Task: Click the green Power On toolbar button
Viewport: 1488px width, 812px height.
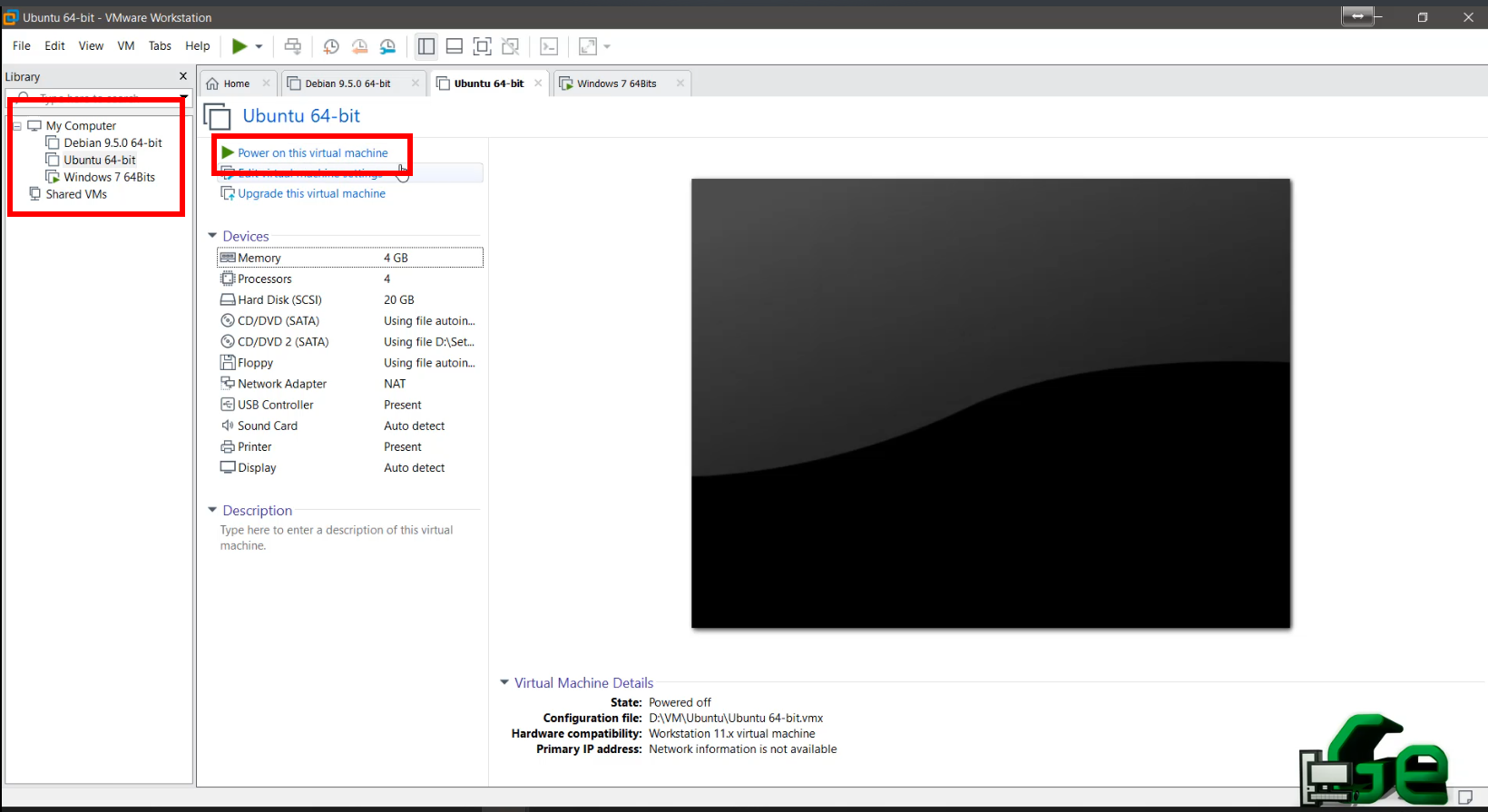Action: point(240,46)
